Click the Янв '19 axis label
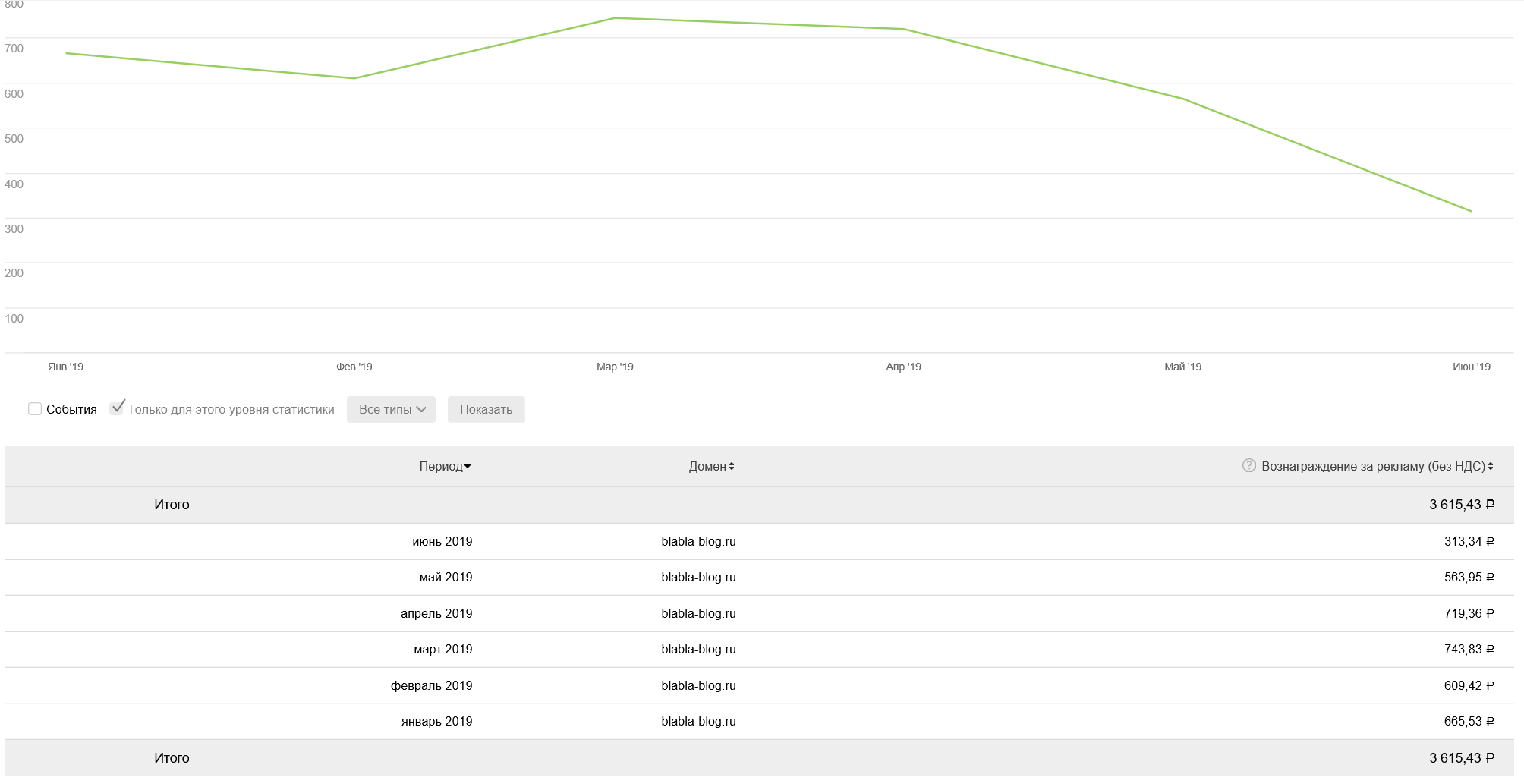Viewport: 1524px width, 784px height. coord(66,367)
